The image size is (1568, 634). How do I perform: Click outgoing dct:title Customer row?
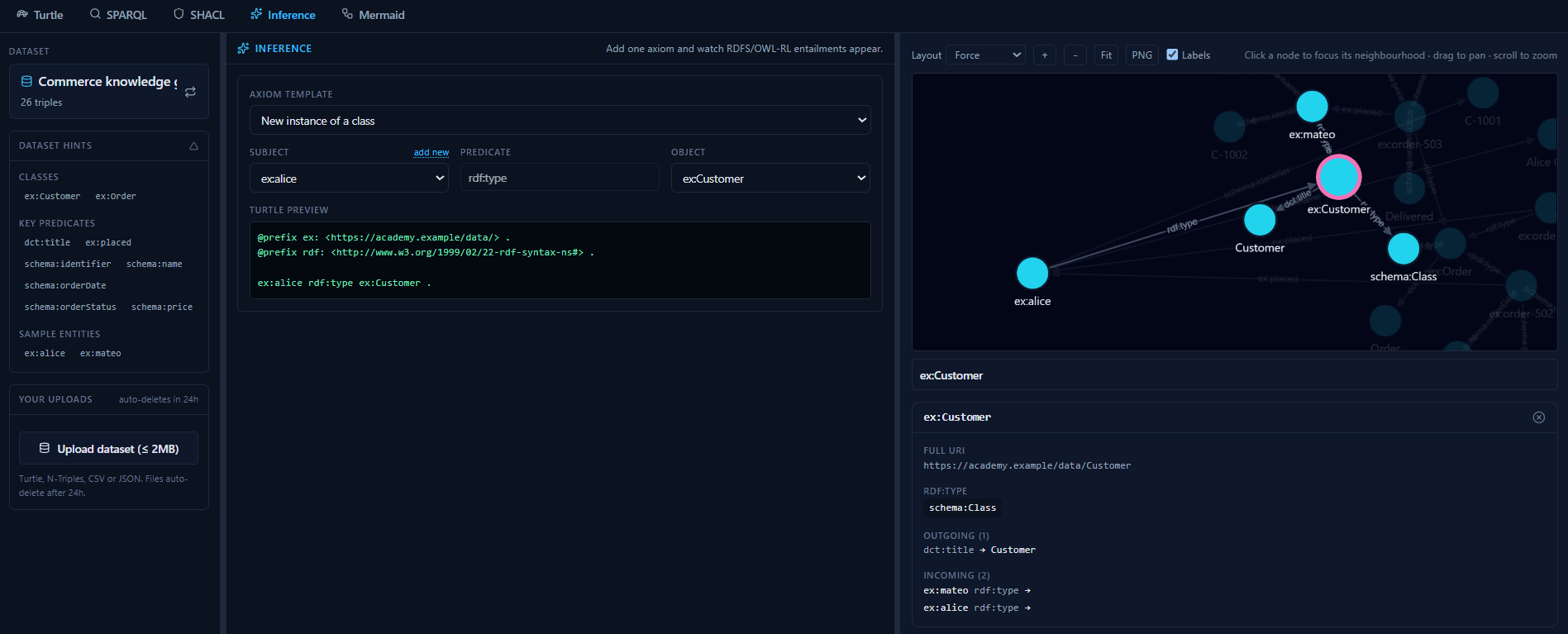point(979,551)
